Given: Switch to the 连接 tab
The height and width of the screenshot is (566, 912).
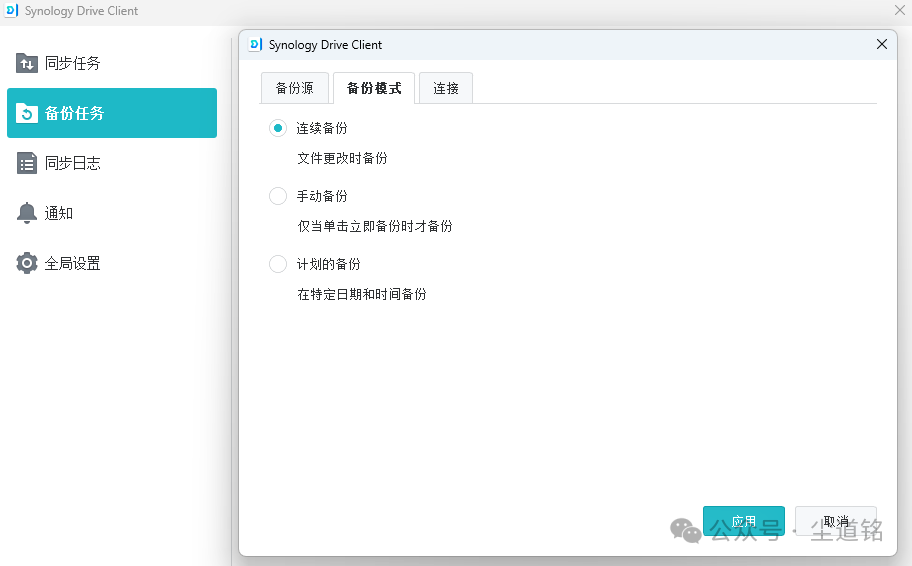Looking at the screenshot, I should [x=446, y=88].
